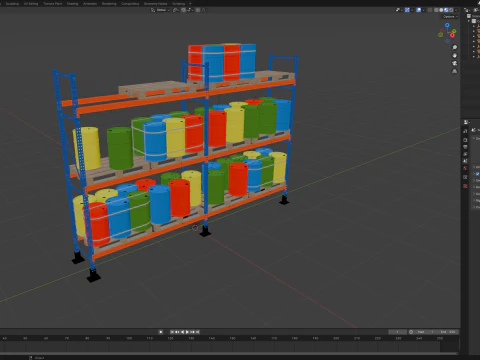Play animation in reverse
480x360 pixels.
pos(182,332)
